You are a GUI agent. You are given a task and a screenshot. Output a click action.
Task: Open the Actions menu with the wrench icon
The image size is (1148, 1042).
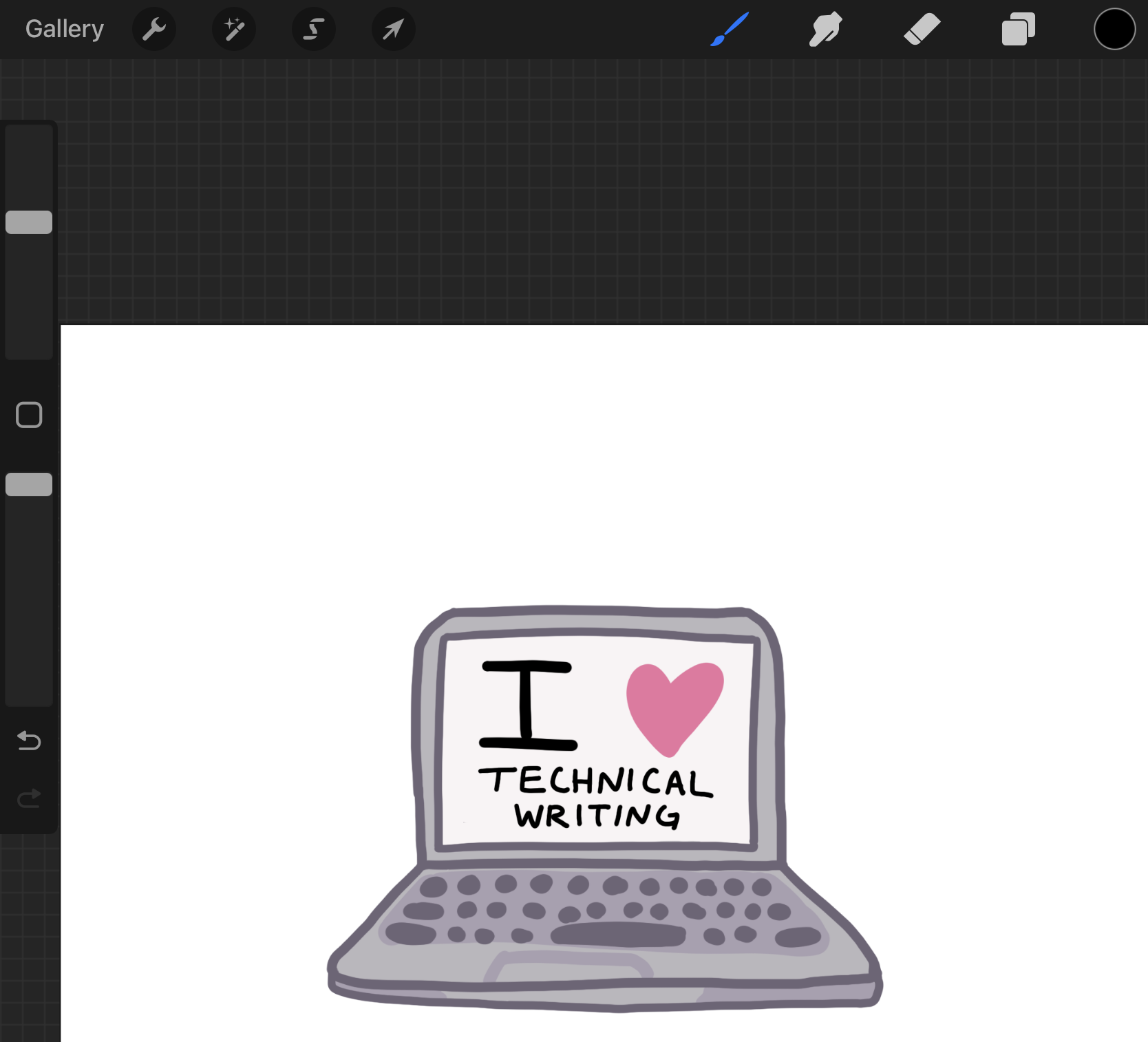(x=154, y=29)
